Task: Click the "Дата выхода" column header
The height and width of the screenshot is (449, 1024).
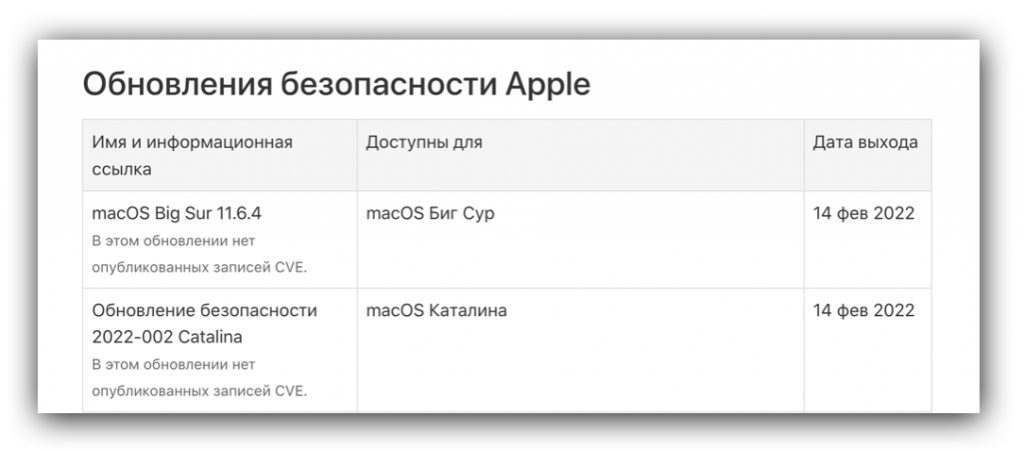Action: point(865,142)
